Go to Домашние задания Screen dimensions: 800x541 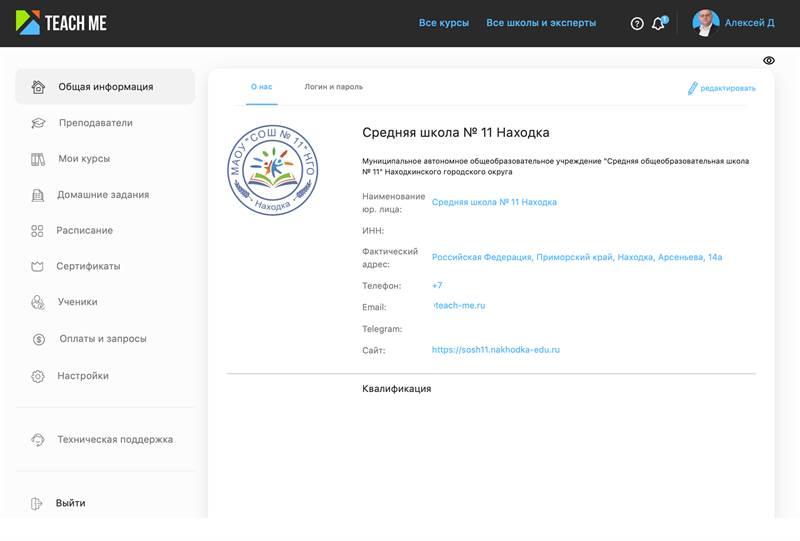click(103, 195)
